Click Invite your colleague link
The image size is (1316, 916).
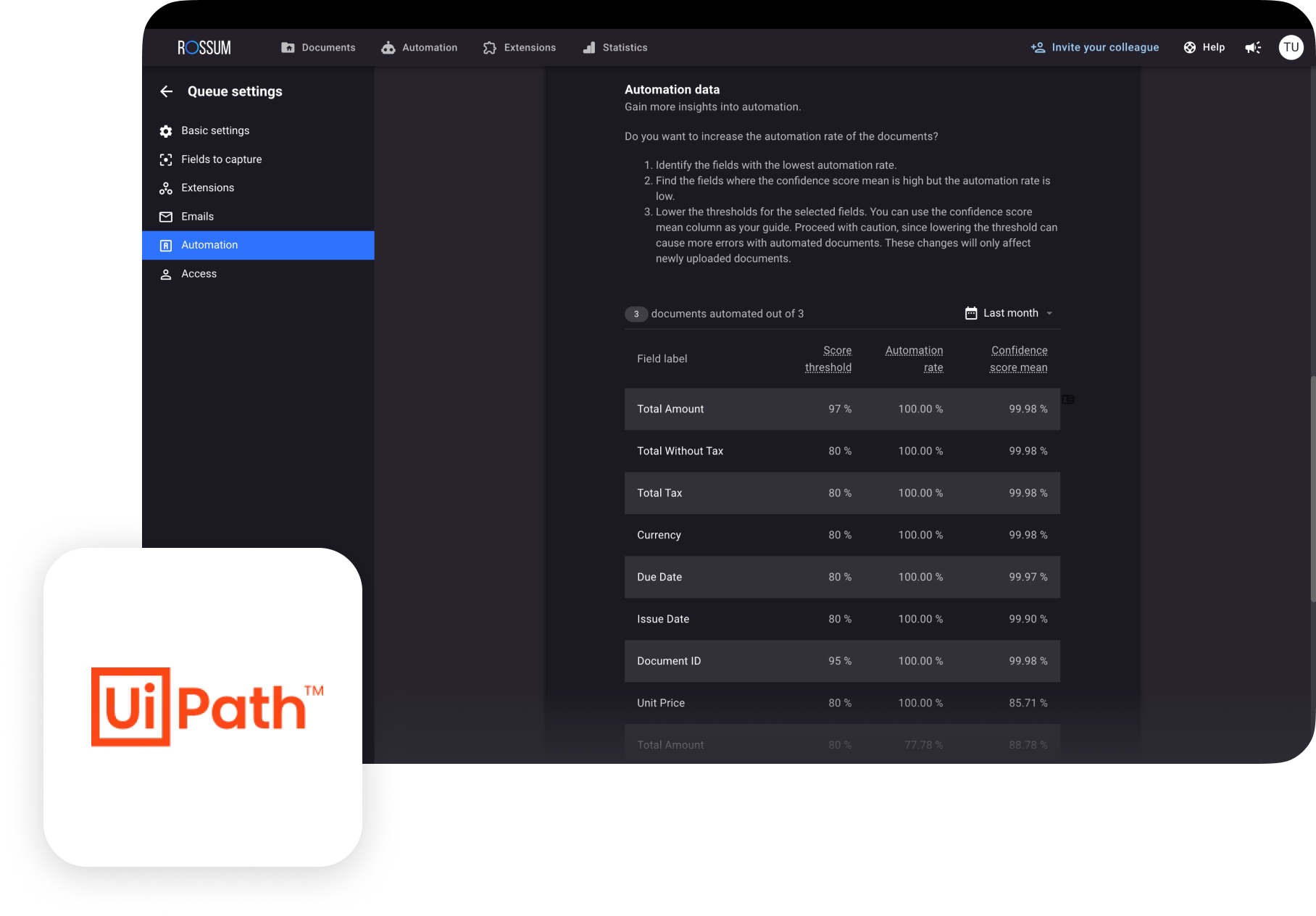(1095, 48)
